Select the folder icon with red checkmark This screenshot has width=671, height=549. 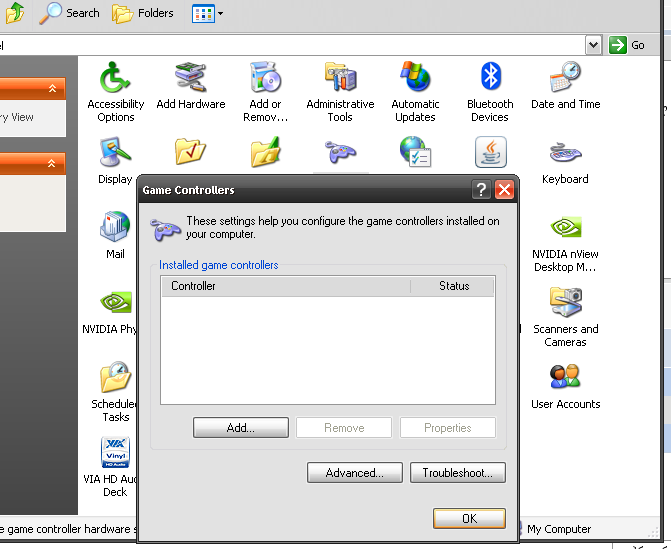[x=190, y=151]
